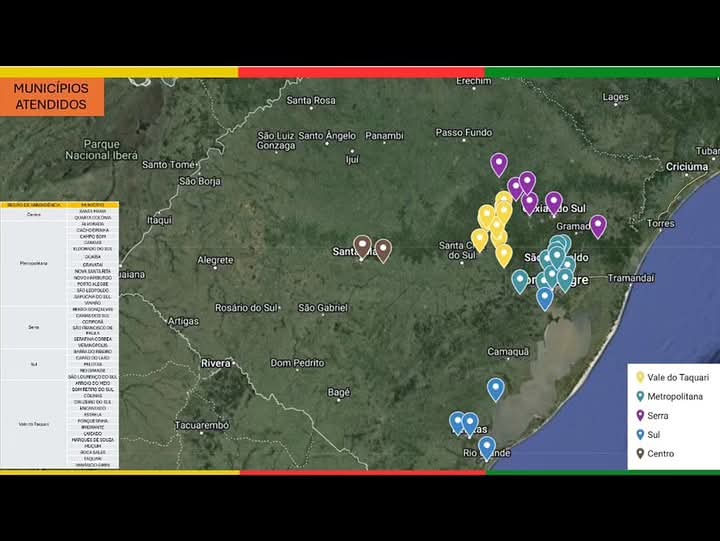Click the Parque Nacional Iberá label
Screen dimensions: 720x541
click(101, 150)
